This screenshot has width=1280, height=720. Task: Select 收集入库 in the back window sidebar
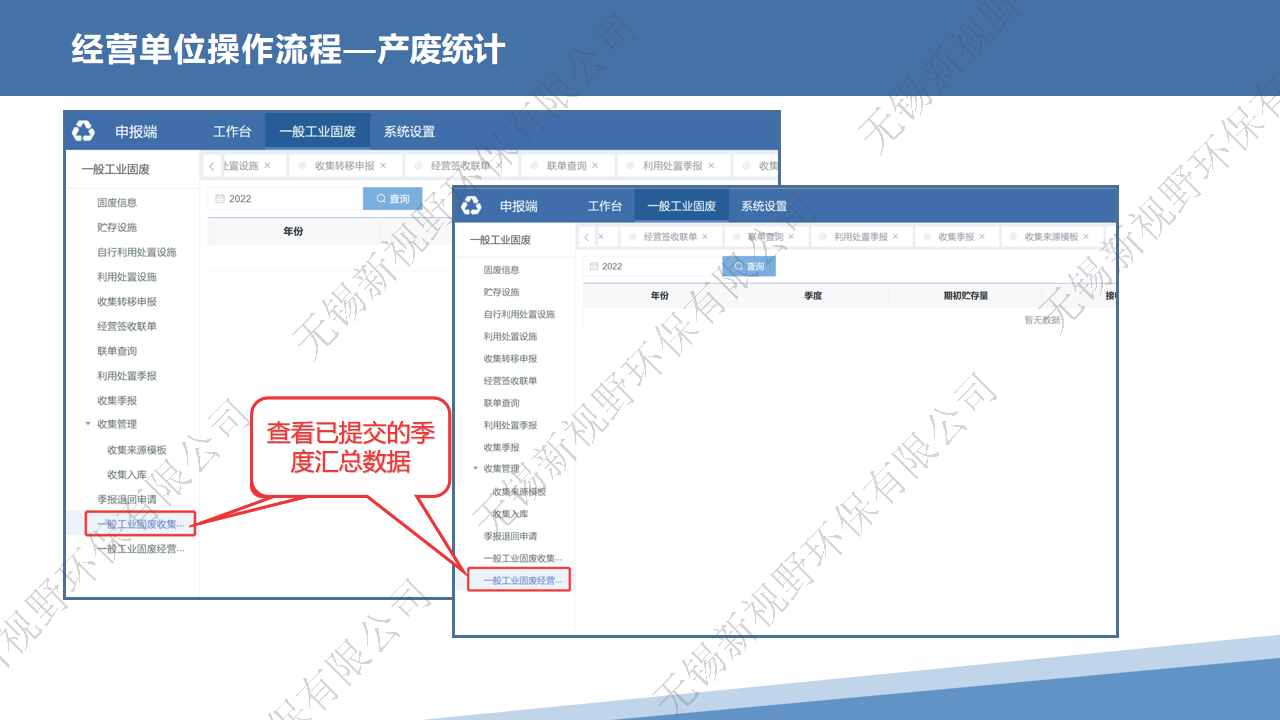click(127, 475)
